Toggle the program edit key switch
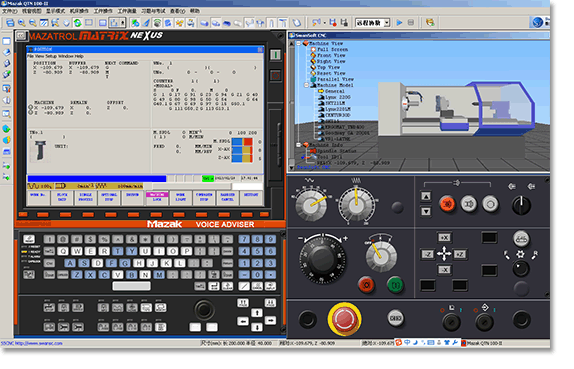The image size is (574, 369). coord(451,322)
